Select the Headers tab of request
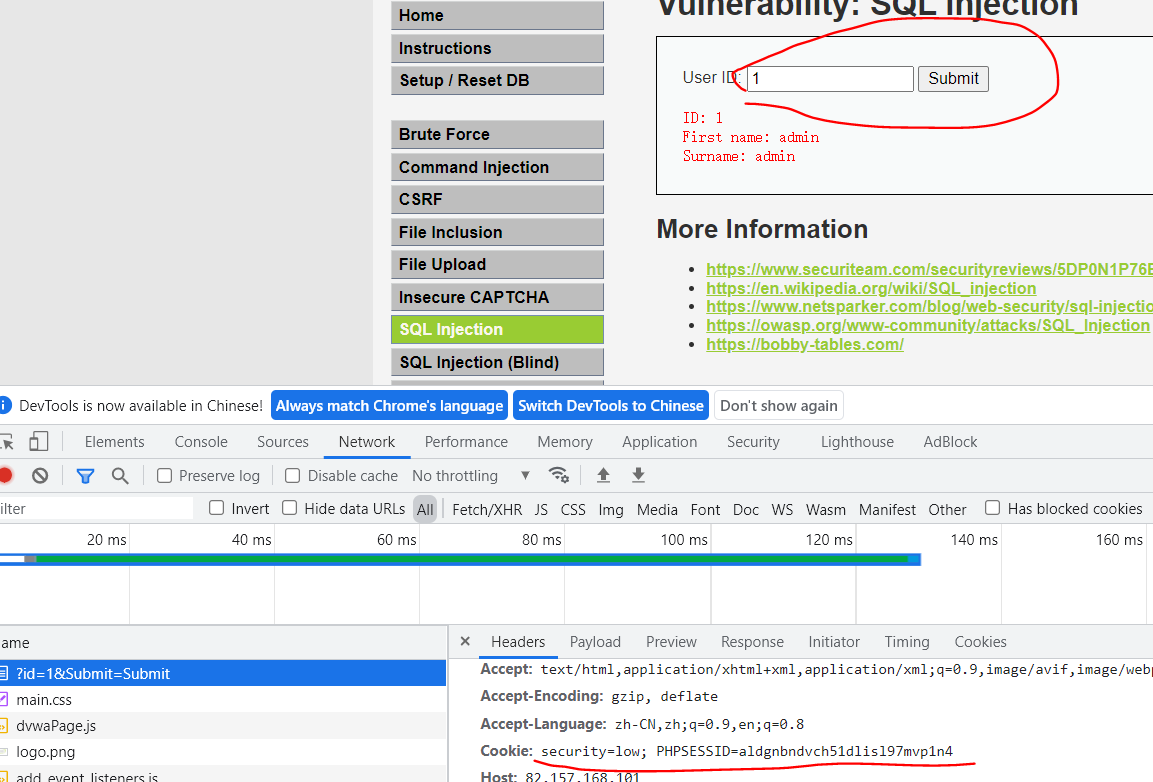 518,641
